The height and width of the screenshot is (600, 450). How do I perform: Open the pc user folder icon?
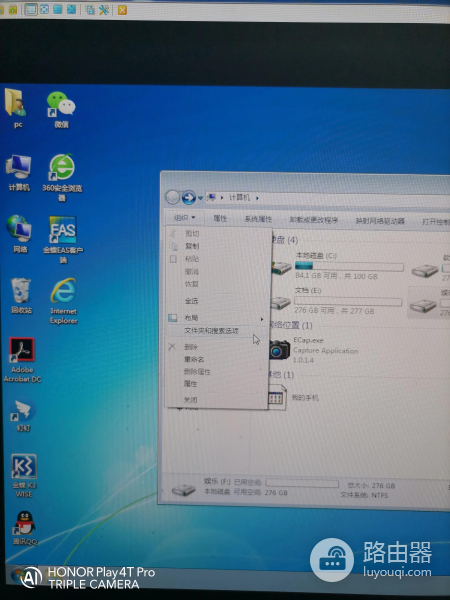16,108
